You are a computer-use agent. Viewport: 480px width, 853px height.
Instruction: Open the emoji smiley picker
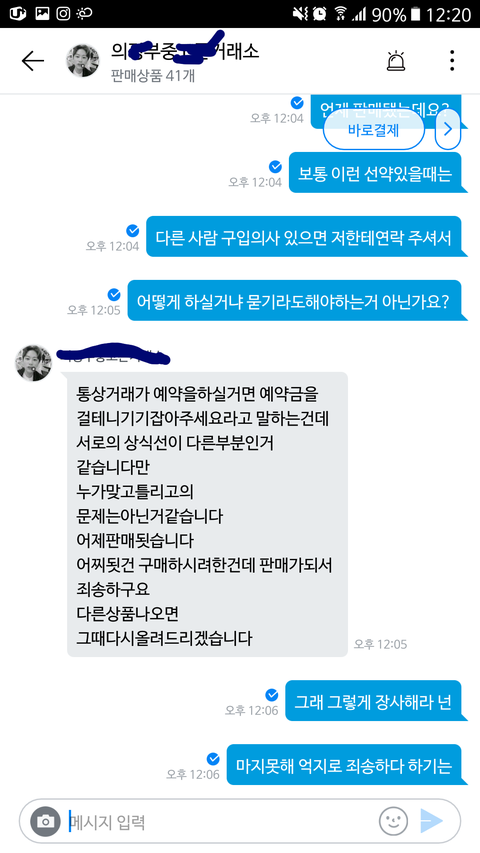(393, 821)
